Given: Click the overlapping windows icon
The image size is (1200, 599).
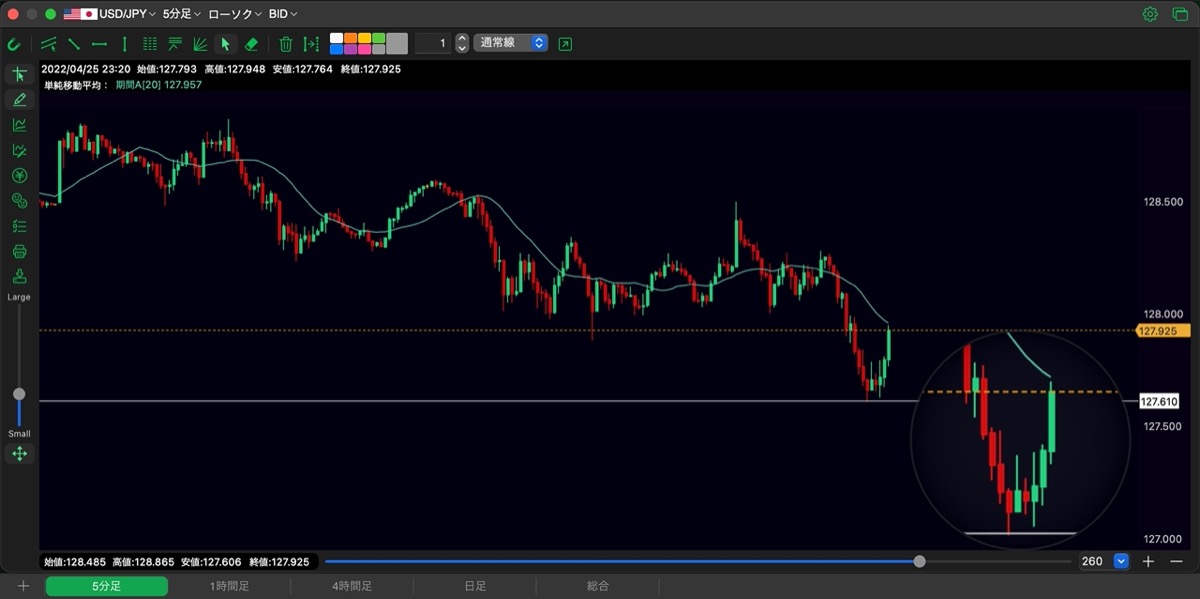Looking at the screenshot, I should (x=1180, y=14).
